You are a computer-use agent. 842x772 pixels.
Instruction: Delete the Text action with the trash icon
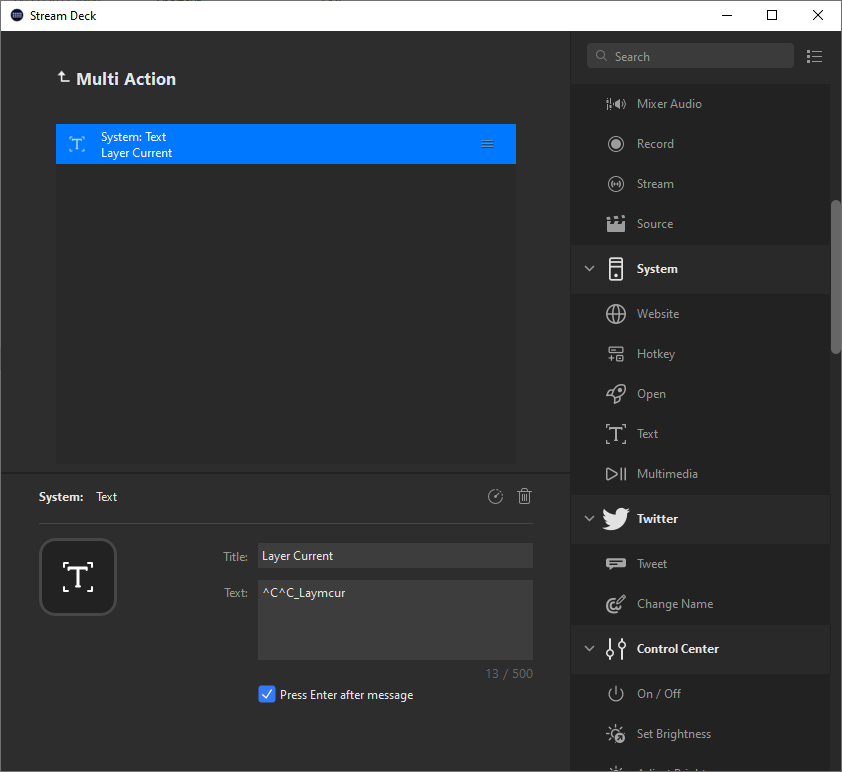pos(524,496)
